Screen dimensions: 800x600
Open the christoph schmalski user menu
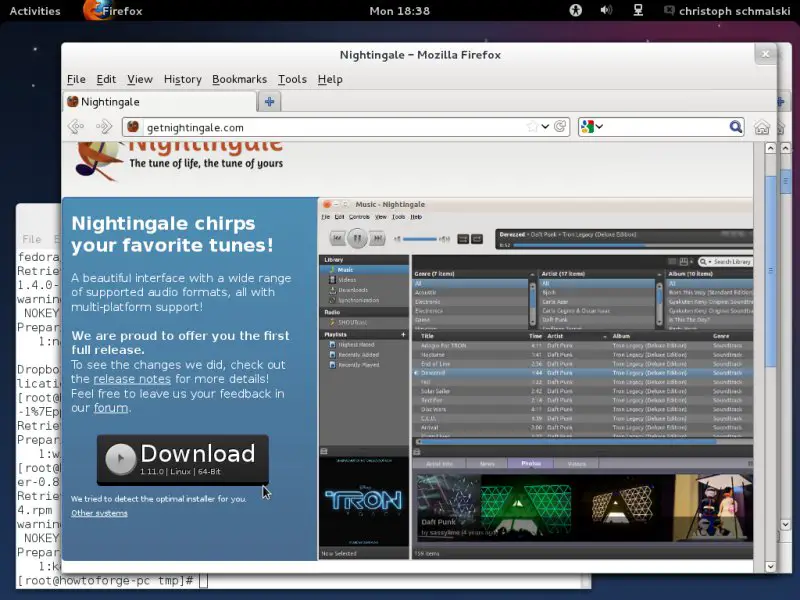728,11
